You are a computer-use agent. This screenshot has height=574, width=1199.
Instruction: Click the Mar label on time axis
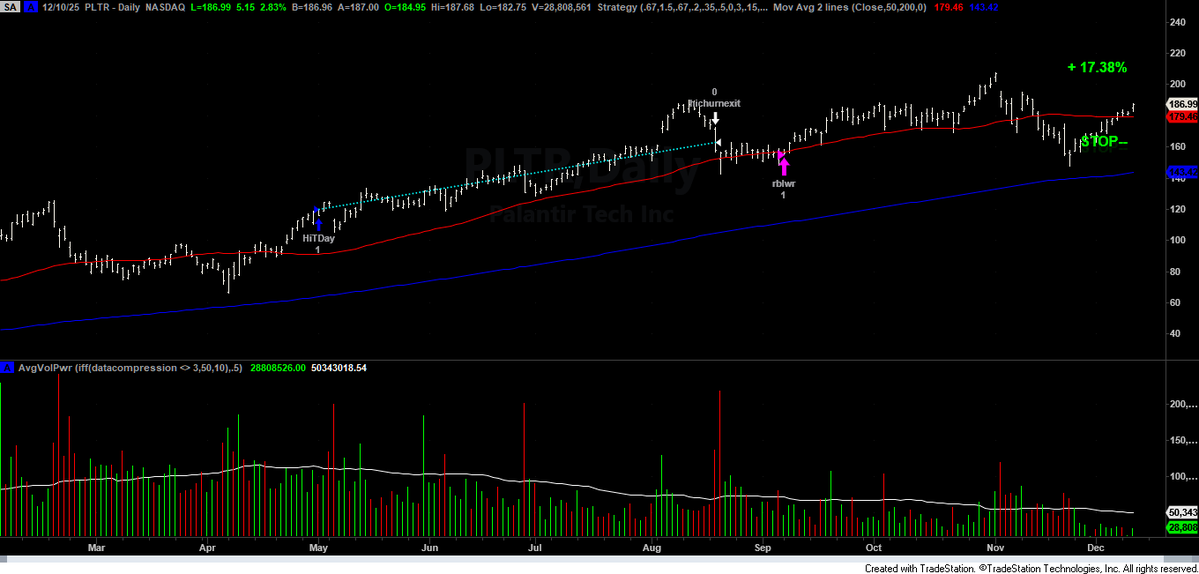pos(96,548)
